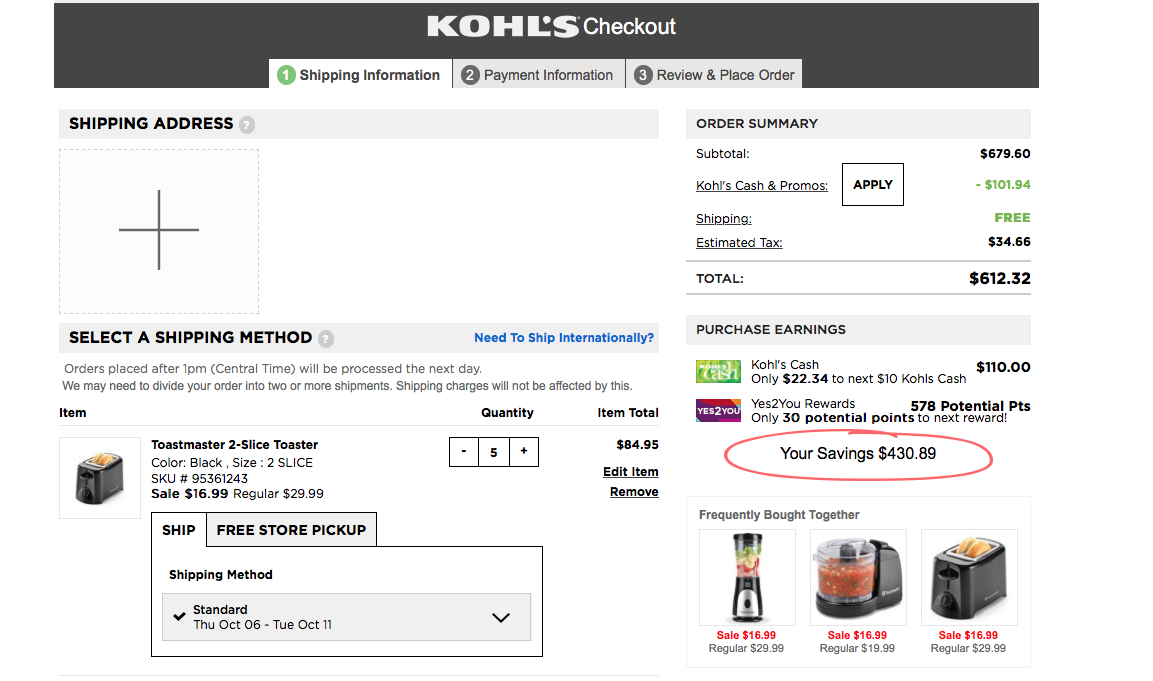Click the Kohl's Cash green card icon
This screenshot has width=1153, height=681.
tap(717, 371)
